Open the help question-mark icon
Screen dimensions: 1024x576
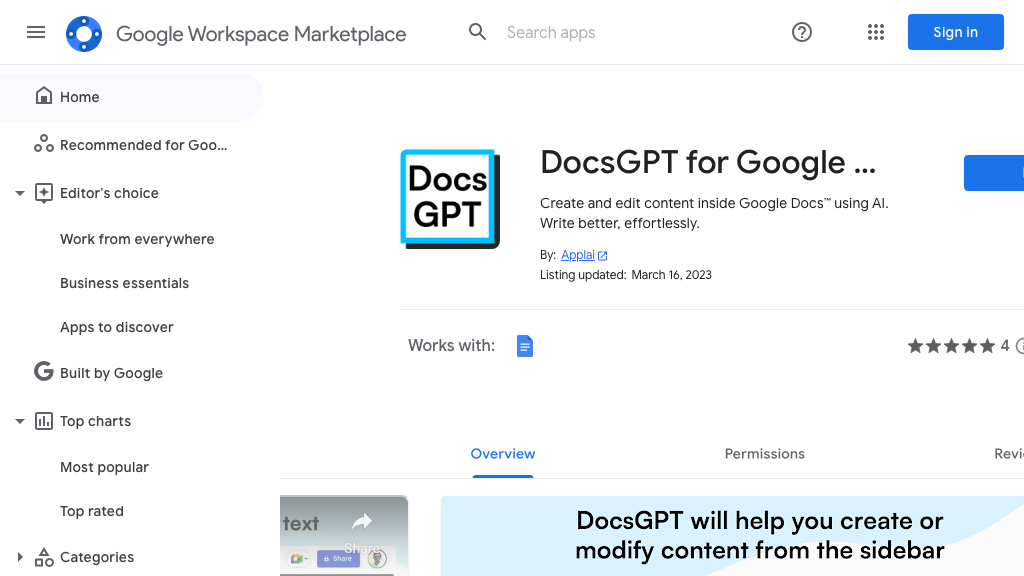(x=801, y=32)
